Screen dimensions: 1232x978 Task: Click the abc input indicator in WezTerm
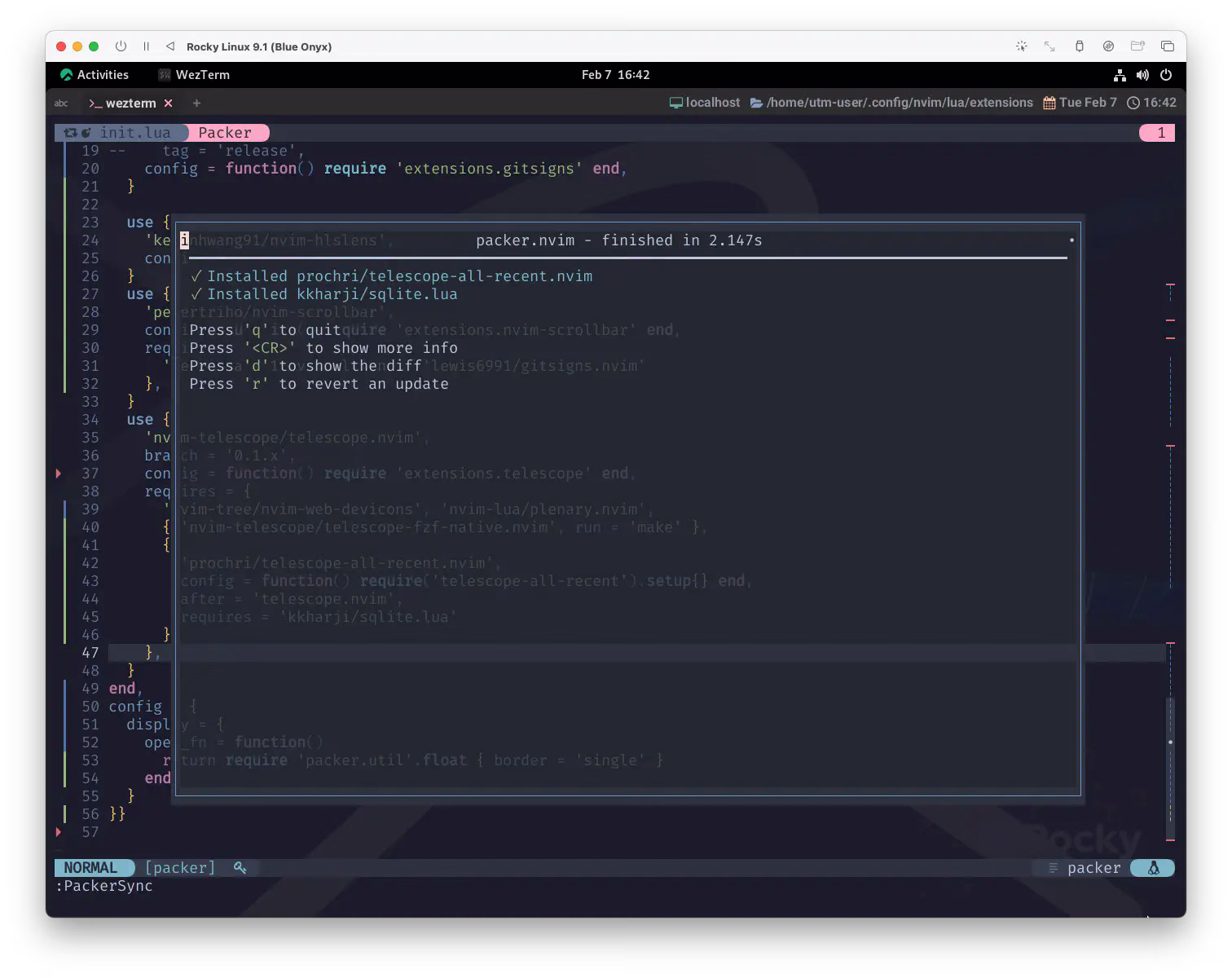[x=61, y=104]
